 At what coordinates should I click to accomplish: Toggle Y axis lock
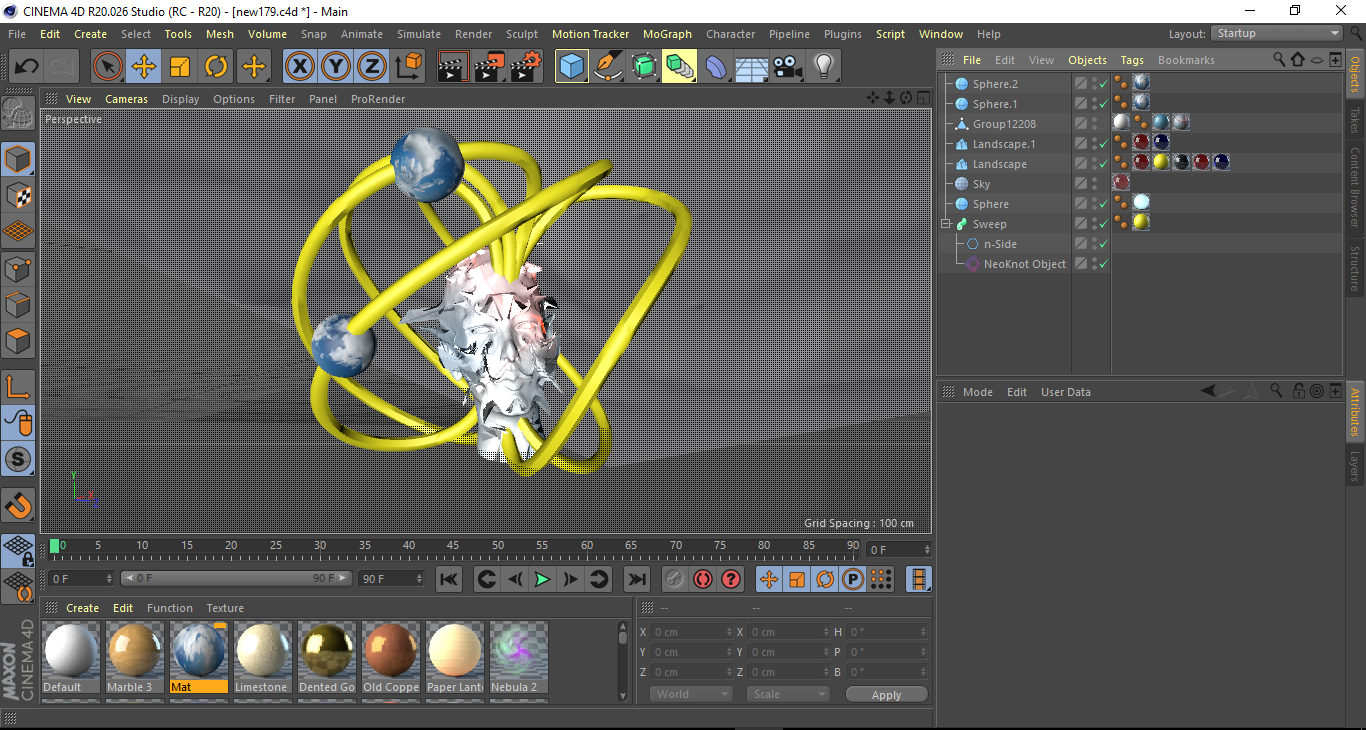[x=336, y=67]
